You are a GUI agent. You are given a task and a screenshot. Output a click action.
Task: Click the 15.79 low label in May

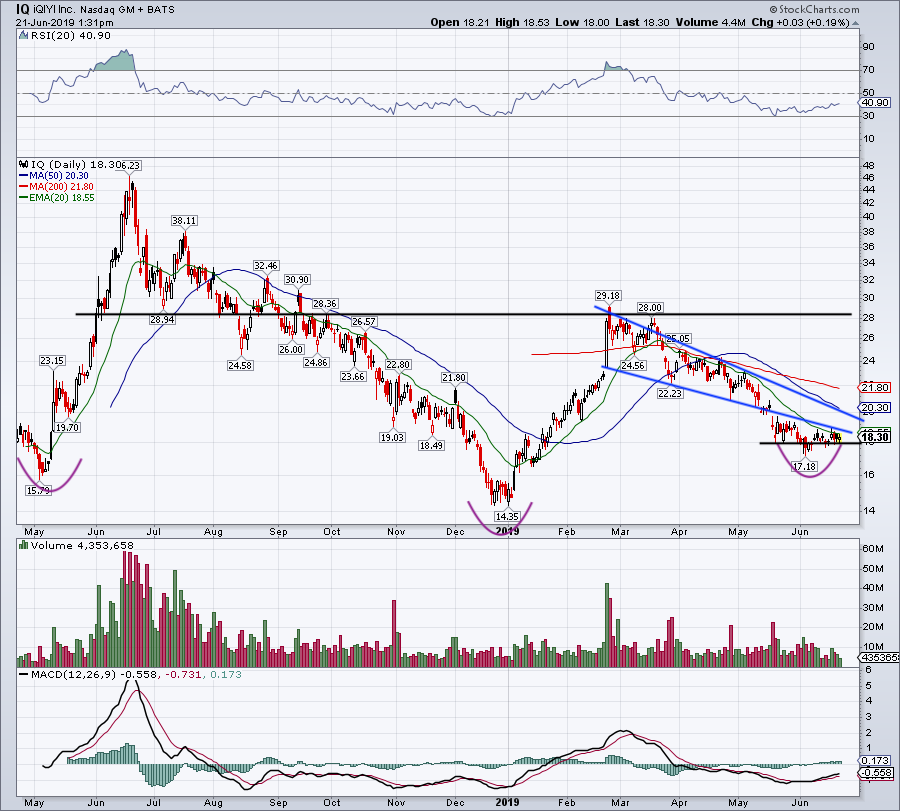point(38,490)
